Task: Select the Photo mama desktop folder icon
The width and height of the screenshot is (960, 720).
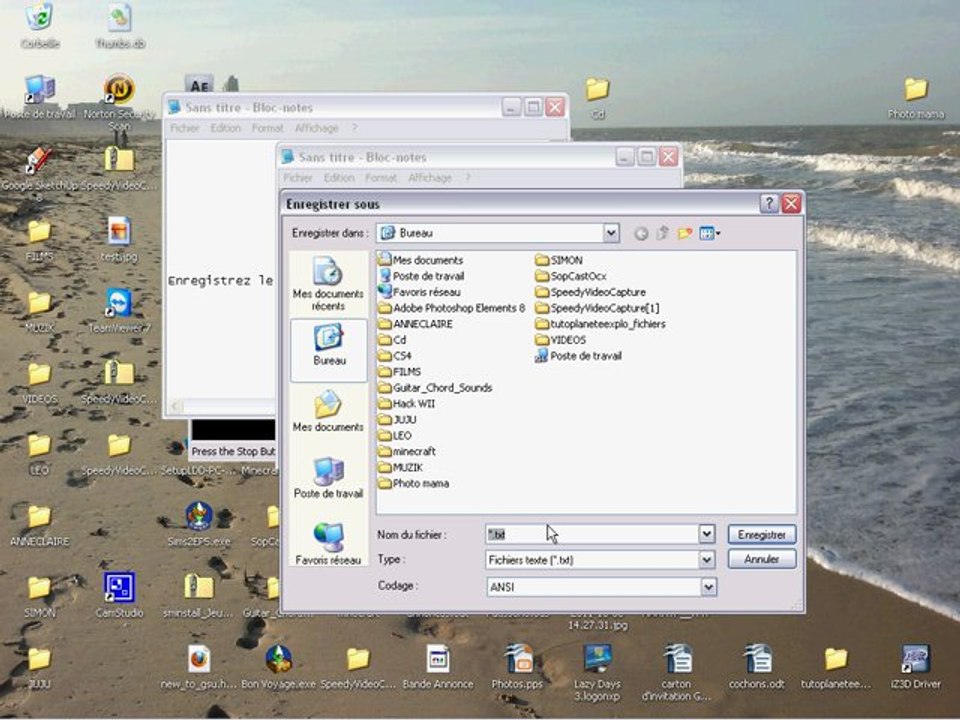Action: [x=916, y=97]
